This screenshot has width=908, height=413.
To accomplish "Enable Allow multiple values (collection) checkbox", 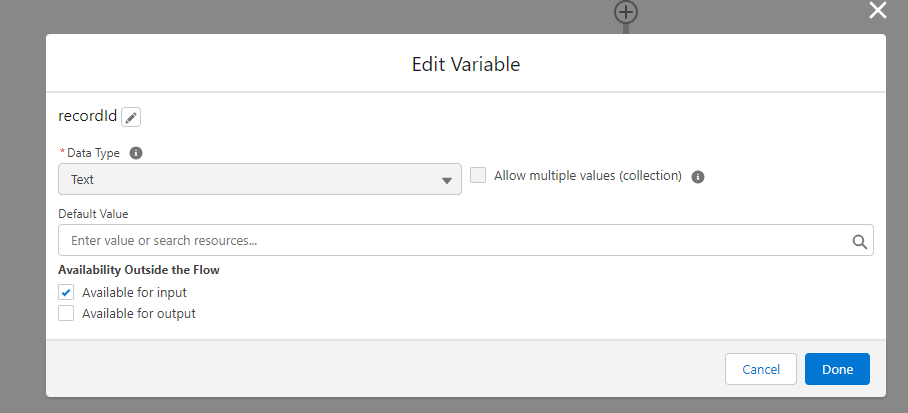I will [x=478, y=175].
